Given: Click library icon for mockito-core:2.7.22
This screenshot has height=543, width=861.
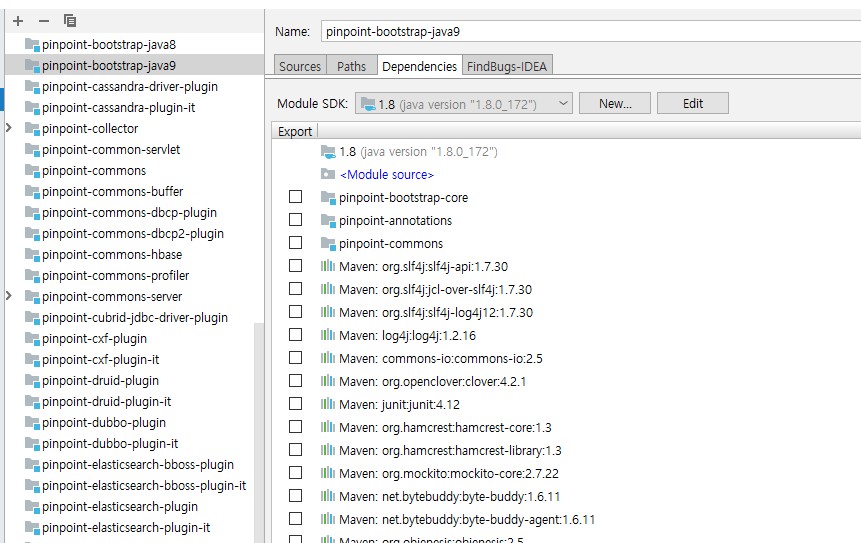Looking at the screenshot, I should [x=328, y=473].
